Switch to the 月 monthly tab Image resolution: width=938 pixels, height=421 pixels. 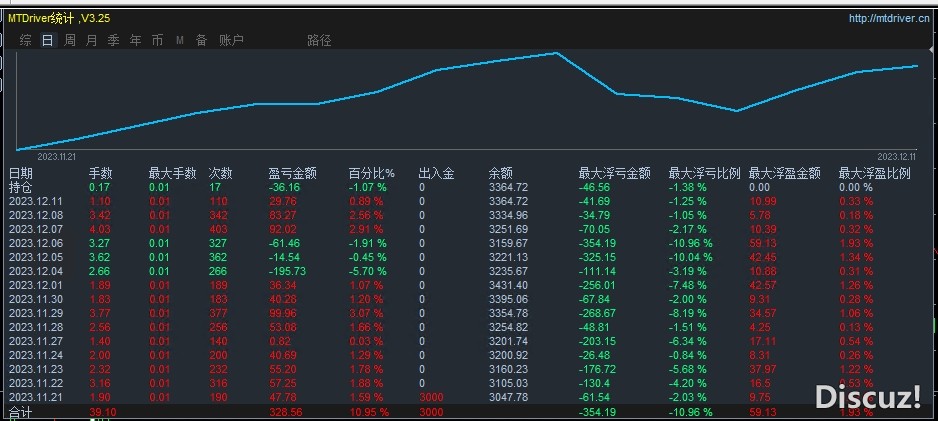click(x=92, y=41)
